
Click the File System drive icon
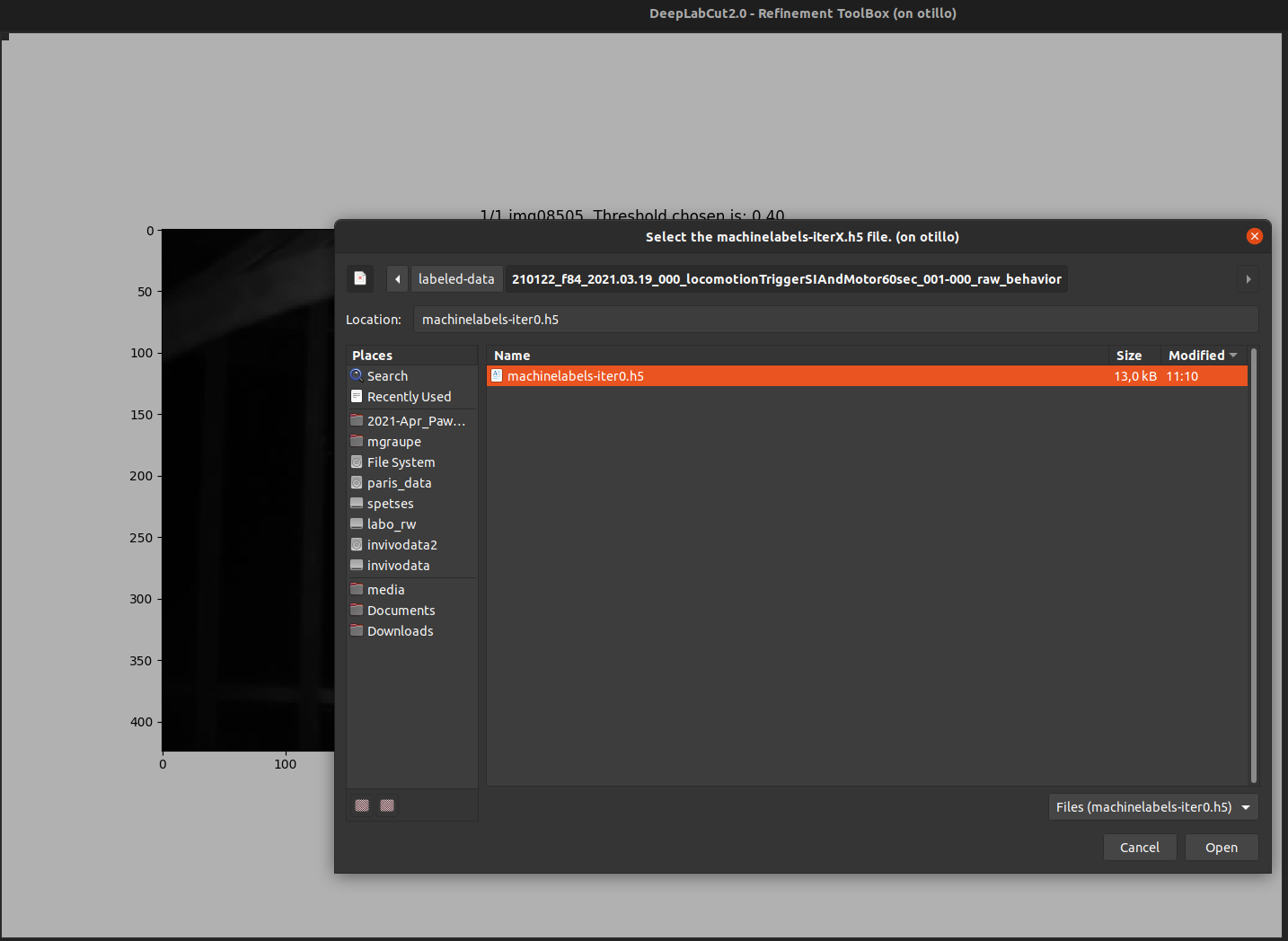[x=357, y=462]
